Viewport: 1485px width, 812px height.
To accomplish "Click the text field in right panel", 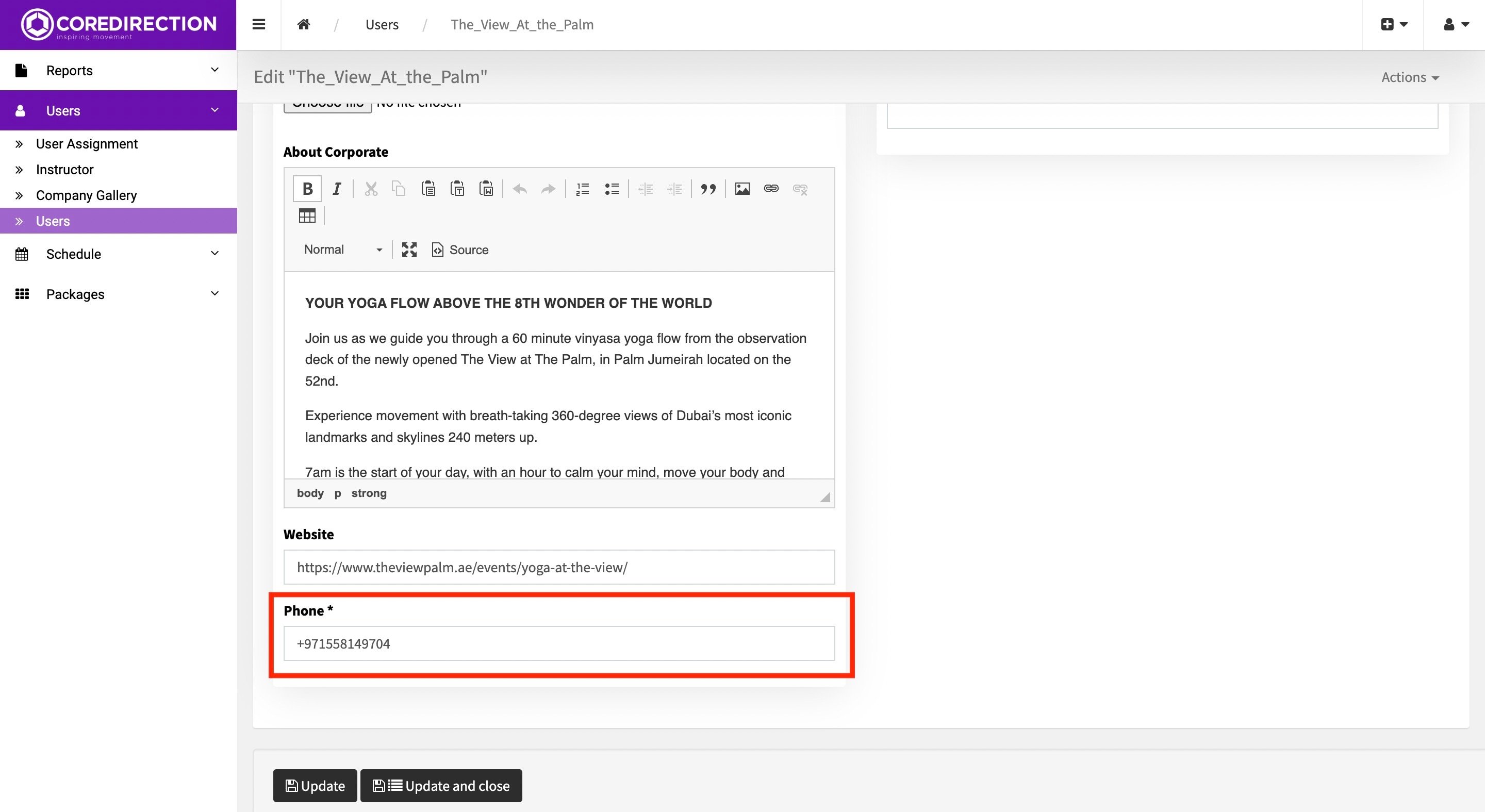I will (x=1162, y=116).
